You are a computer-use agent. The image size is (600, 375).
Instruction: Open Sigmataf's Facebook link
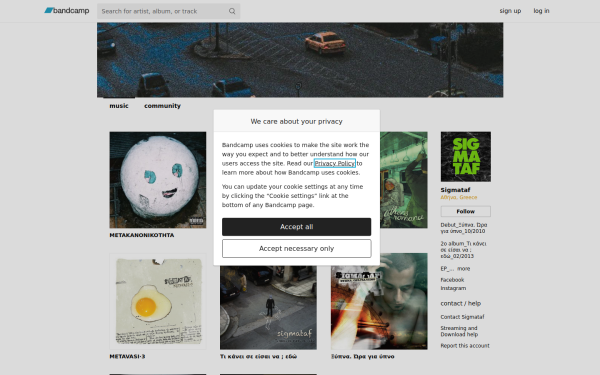point(452,280)
